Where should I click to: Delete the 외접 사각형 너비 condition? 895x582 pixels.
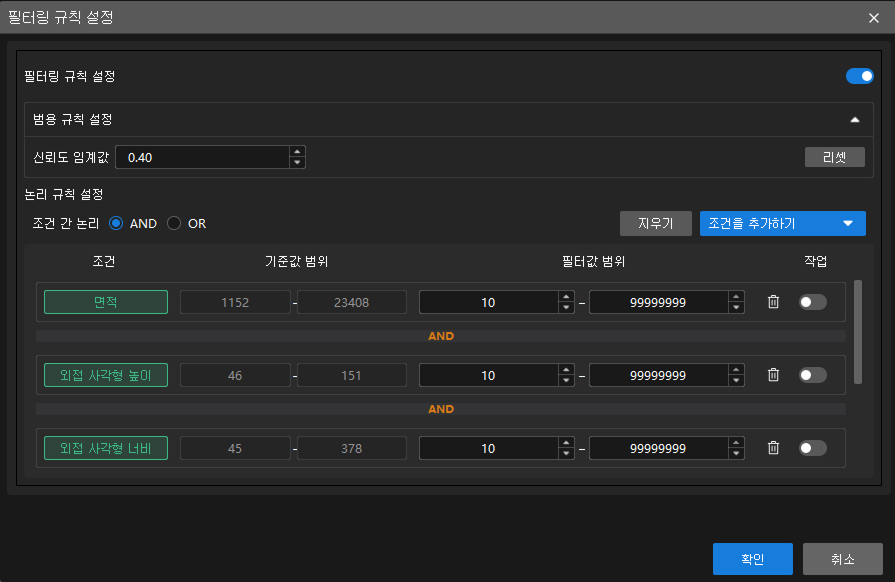[x=773, y=448]
